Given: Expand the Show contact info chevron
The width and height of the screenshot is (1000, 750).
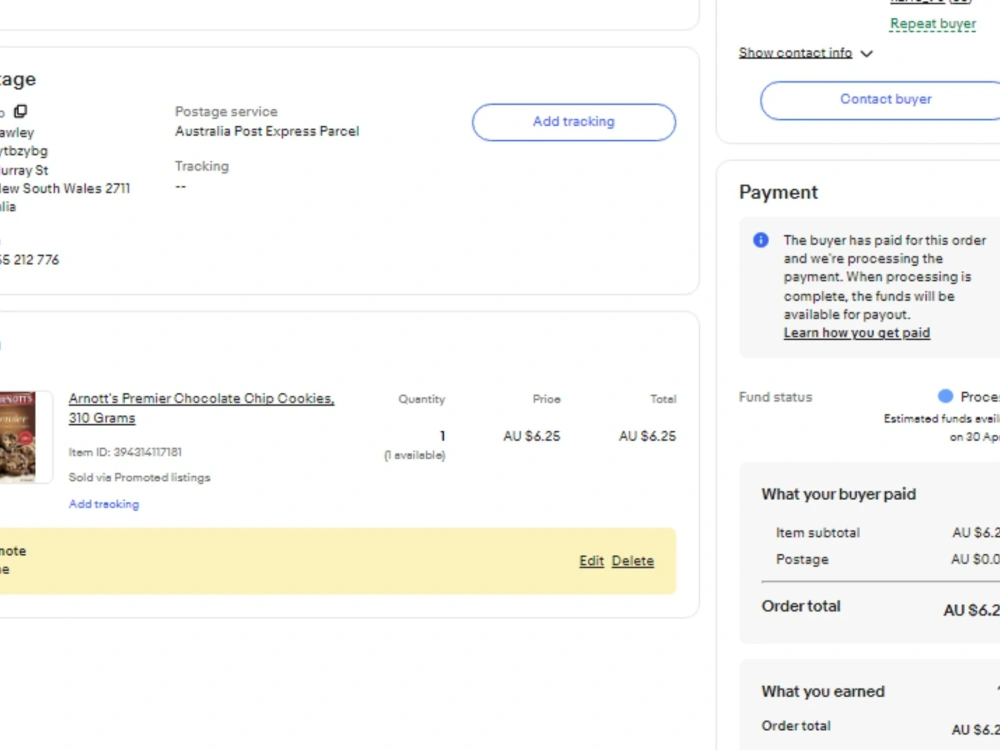Looking at the screenshot, I should tap(866, 54).
